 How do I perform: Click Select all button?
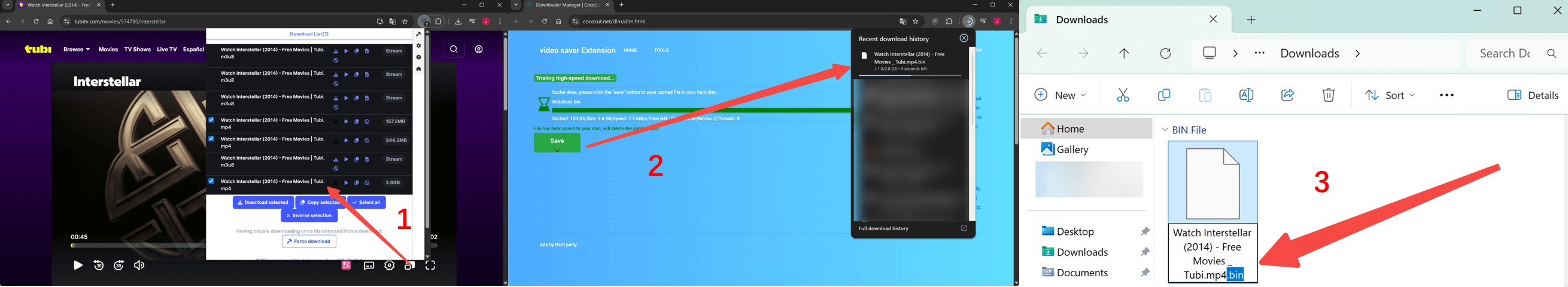(366, 203)
